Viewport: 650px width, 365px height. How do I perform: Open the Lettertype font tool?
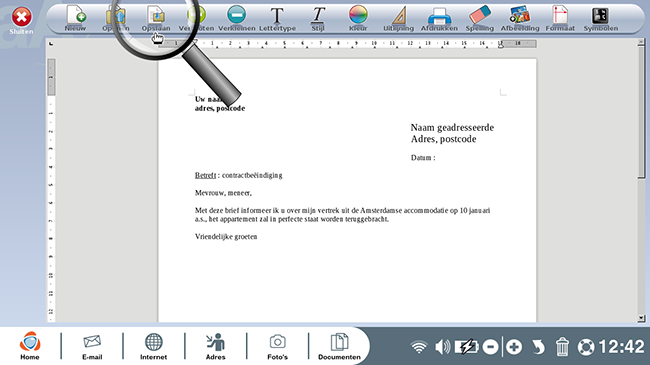277,19
